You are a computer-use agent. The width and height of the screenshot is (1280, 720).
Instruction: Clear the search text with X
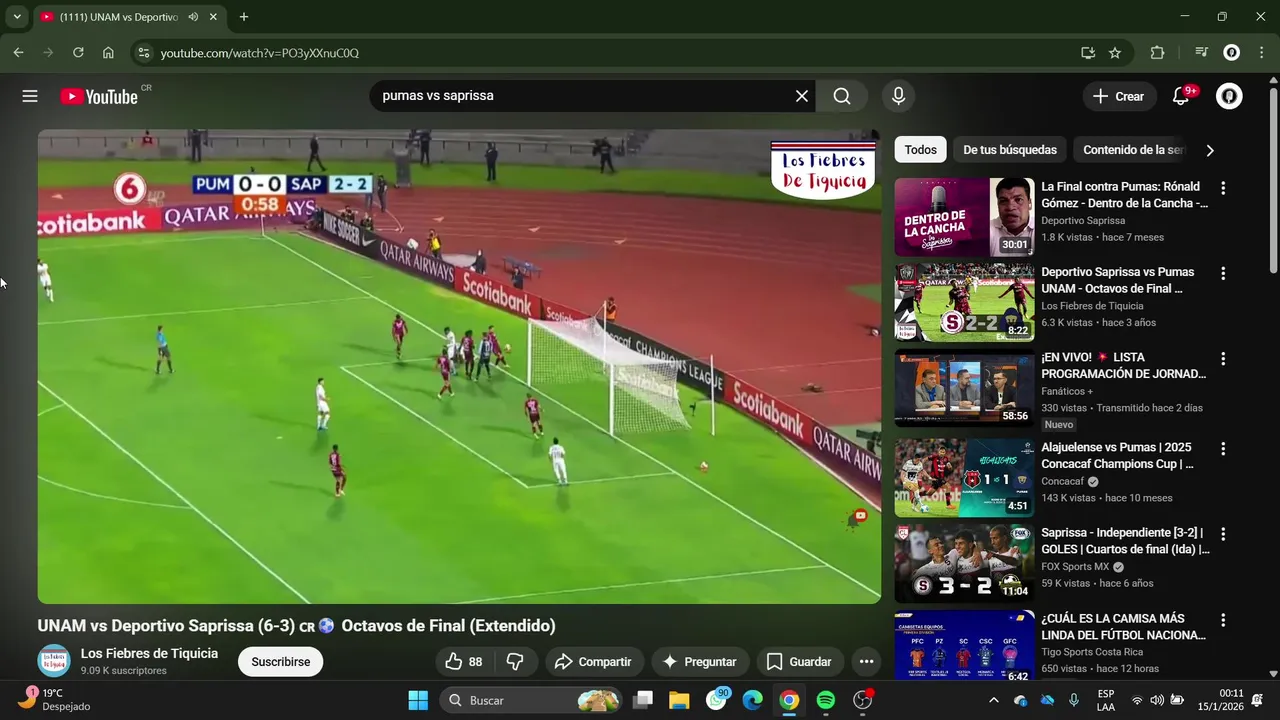[x=802, y=96]
